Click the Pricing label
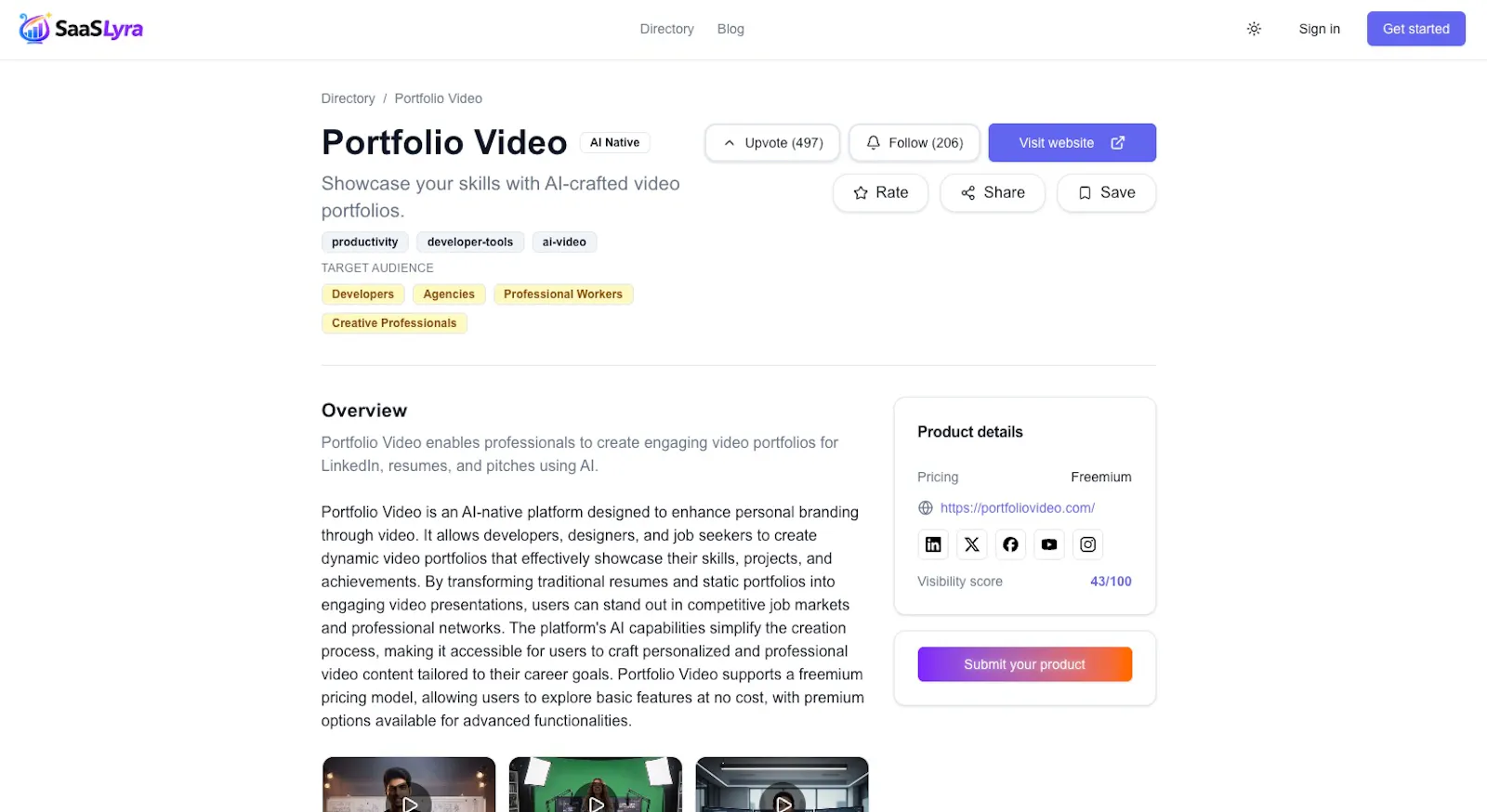This screenshot has height=812, width=1487. 938,478
